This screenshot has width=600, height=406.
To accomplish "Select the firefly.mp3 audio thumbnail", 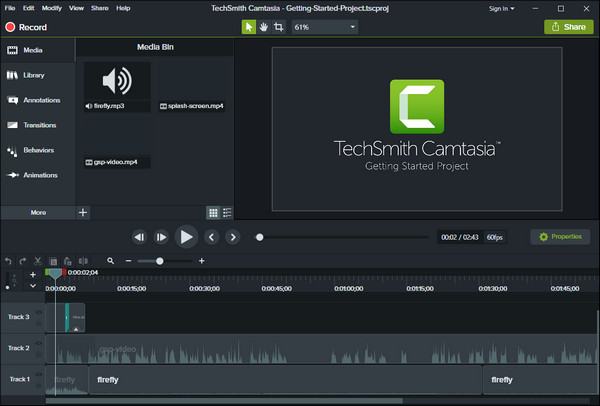I will click(117, 86).
